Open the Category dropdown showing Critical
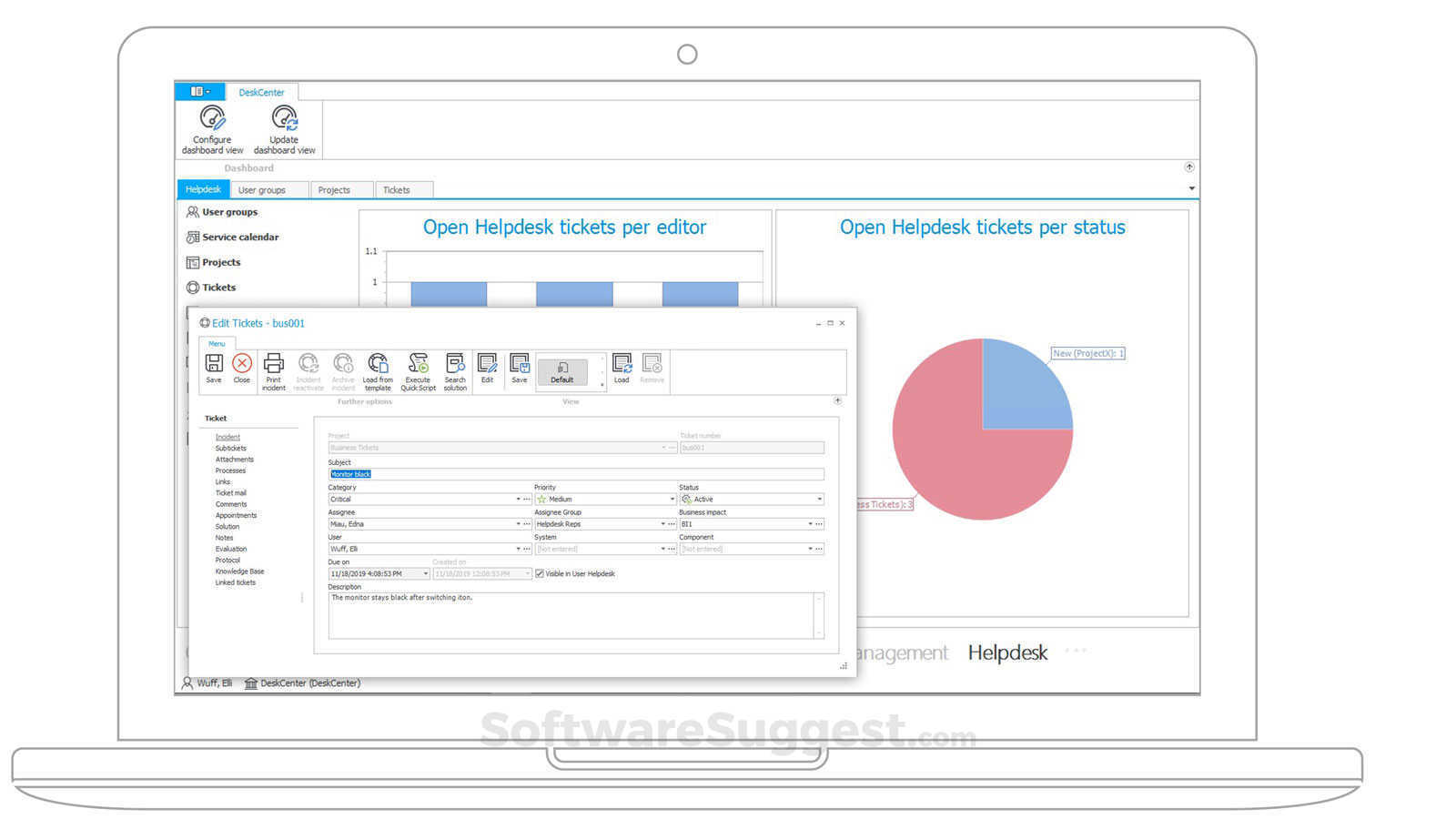The image size is (1456, 819). point(518,499)
